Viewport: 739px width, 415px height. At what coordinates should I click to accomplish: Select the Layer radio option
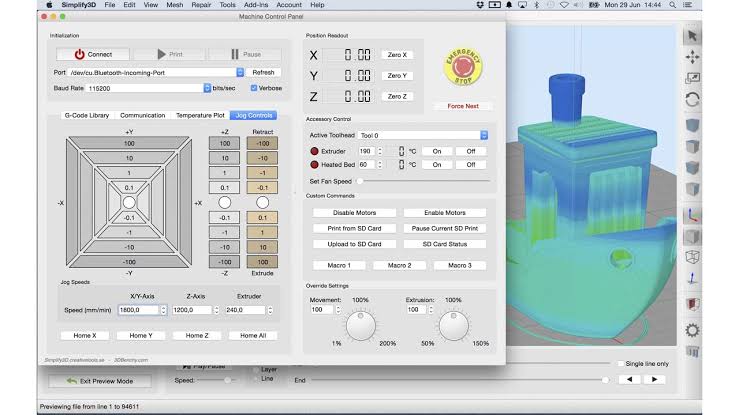click(x=256, y=369)
